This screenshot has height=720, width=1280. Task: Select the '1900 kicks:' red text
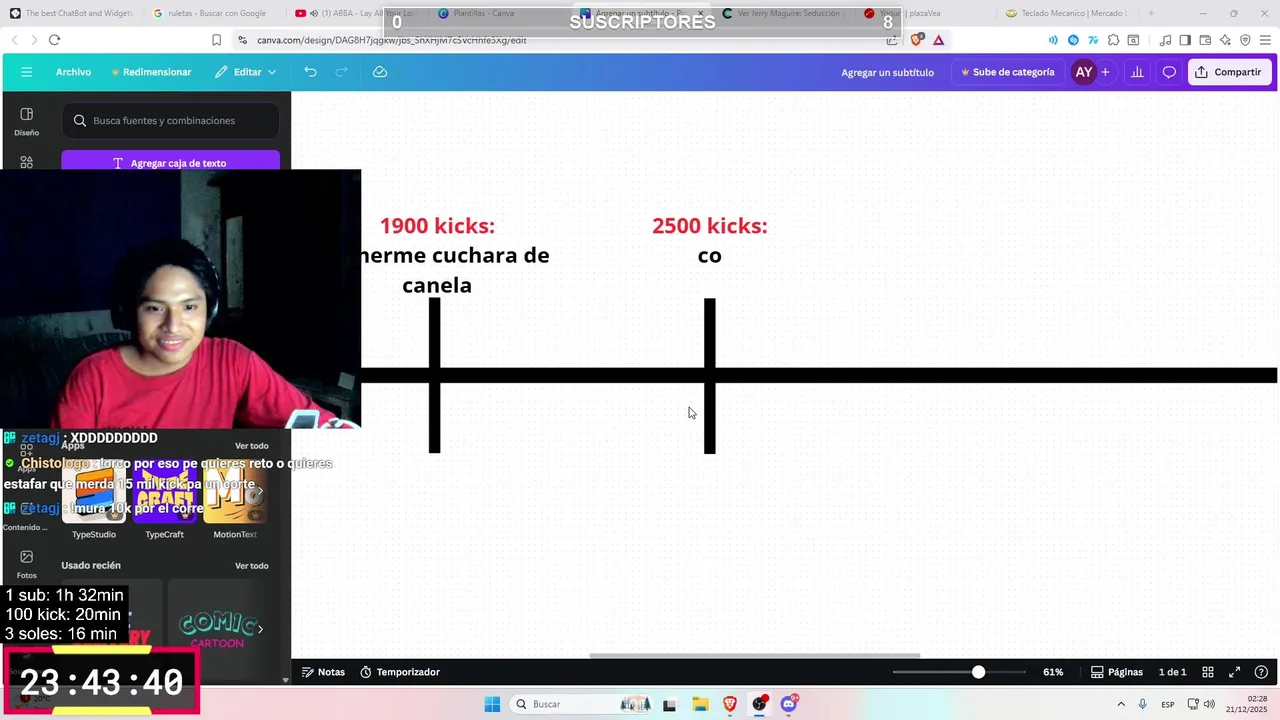pos(437,226)
